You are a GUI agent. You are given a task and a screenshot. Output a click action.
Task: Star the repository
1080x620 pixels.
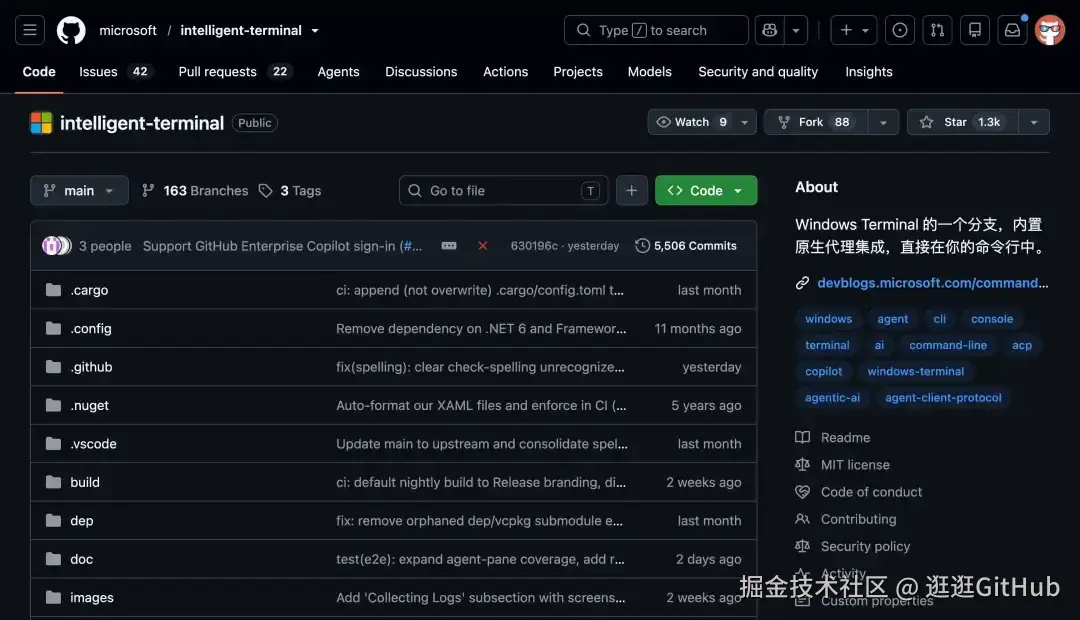[962, 122]
